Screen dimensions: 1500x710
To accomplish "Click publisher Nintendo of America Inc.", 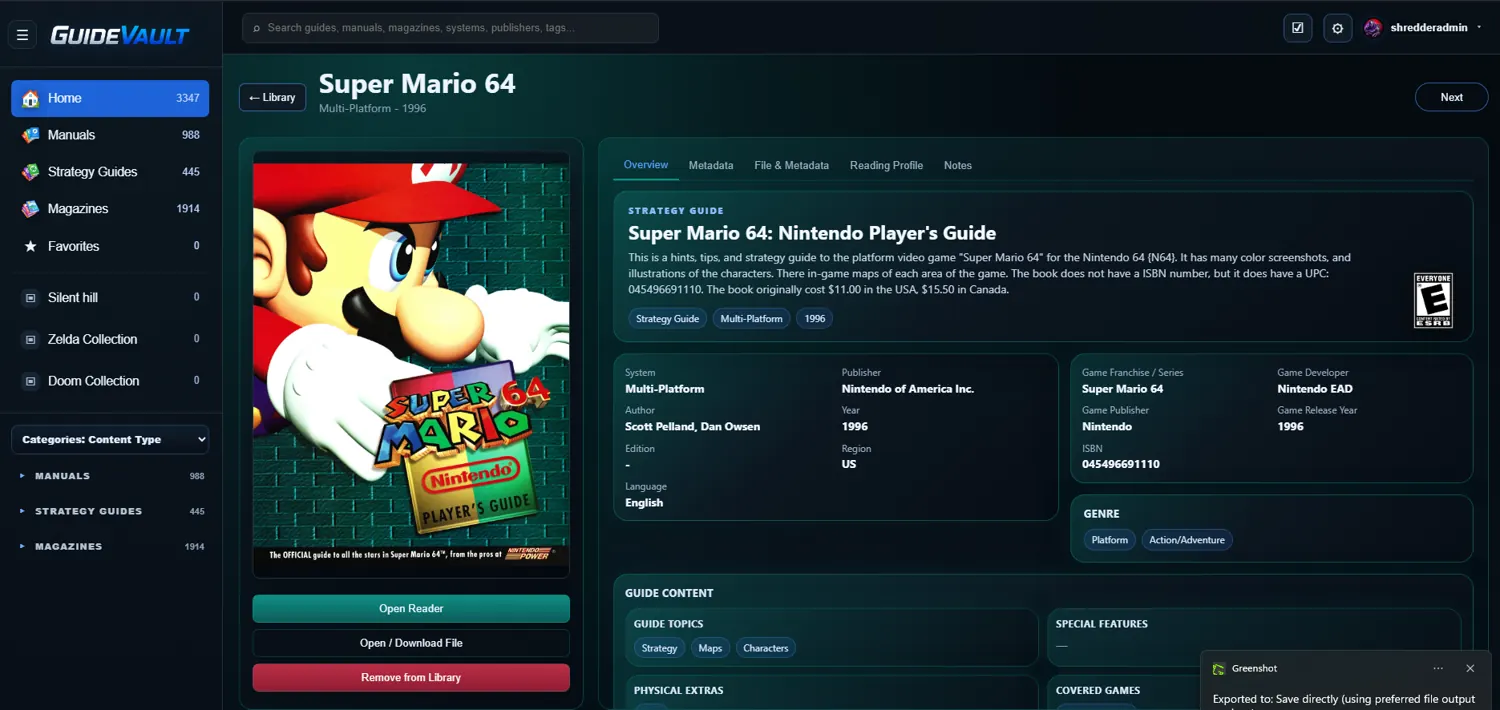I will pos(908,389).
